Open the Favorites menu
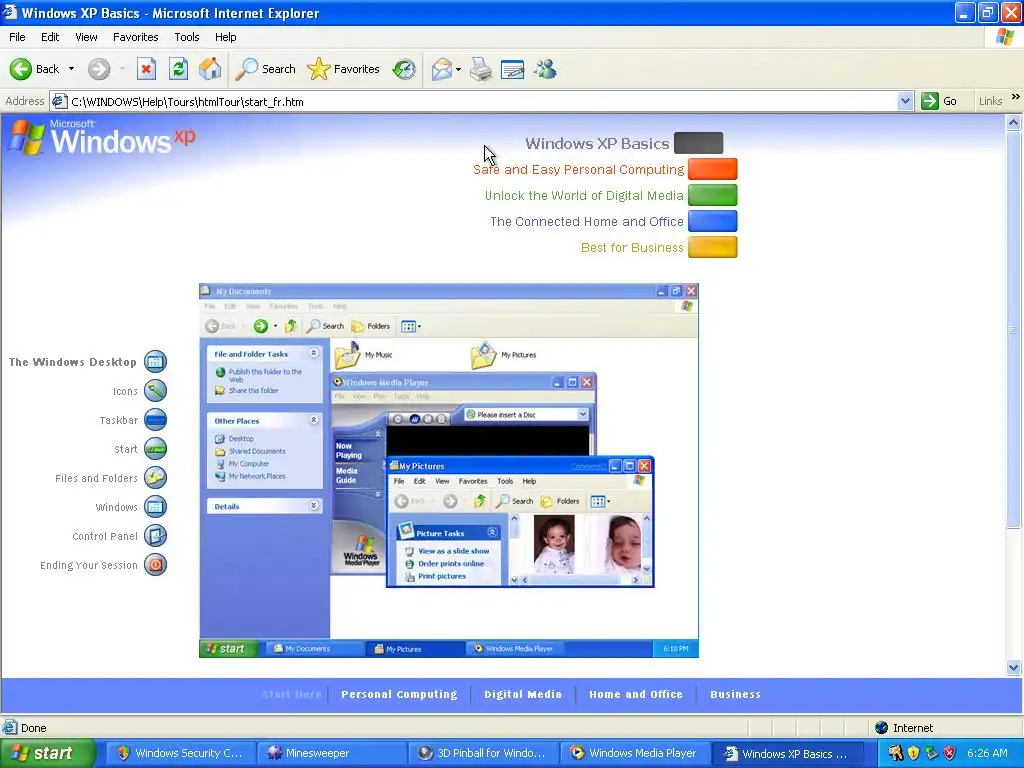Image resolution: width=1024 pixels, height=768 pixels. pyautogui.click(x=135, y=37)
